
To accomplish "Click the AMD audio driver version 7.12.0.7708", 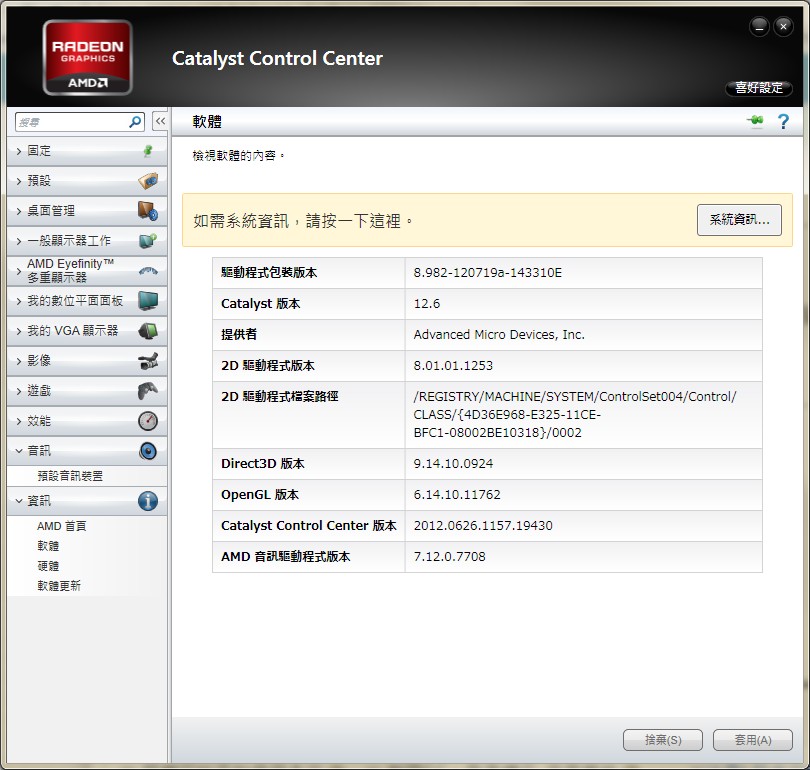I will 449,557.
